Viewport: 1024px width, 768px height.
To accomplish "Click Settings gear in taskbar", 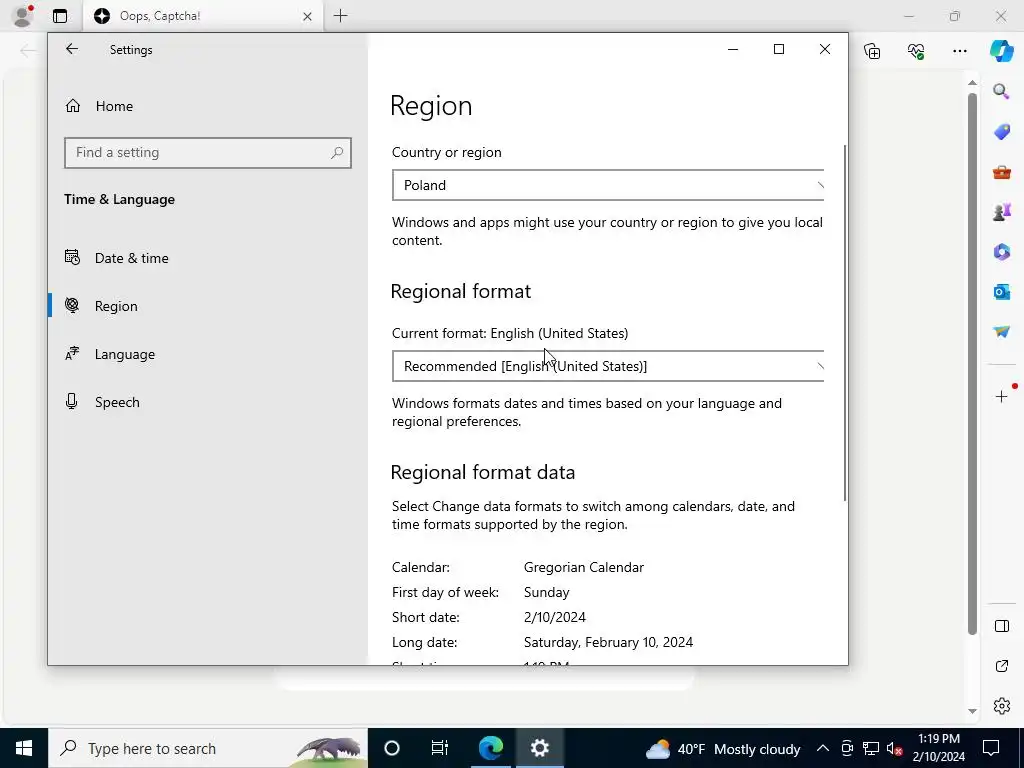I will coord(539,748).
